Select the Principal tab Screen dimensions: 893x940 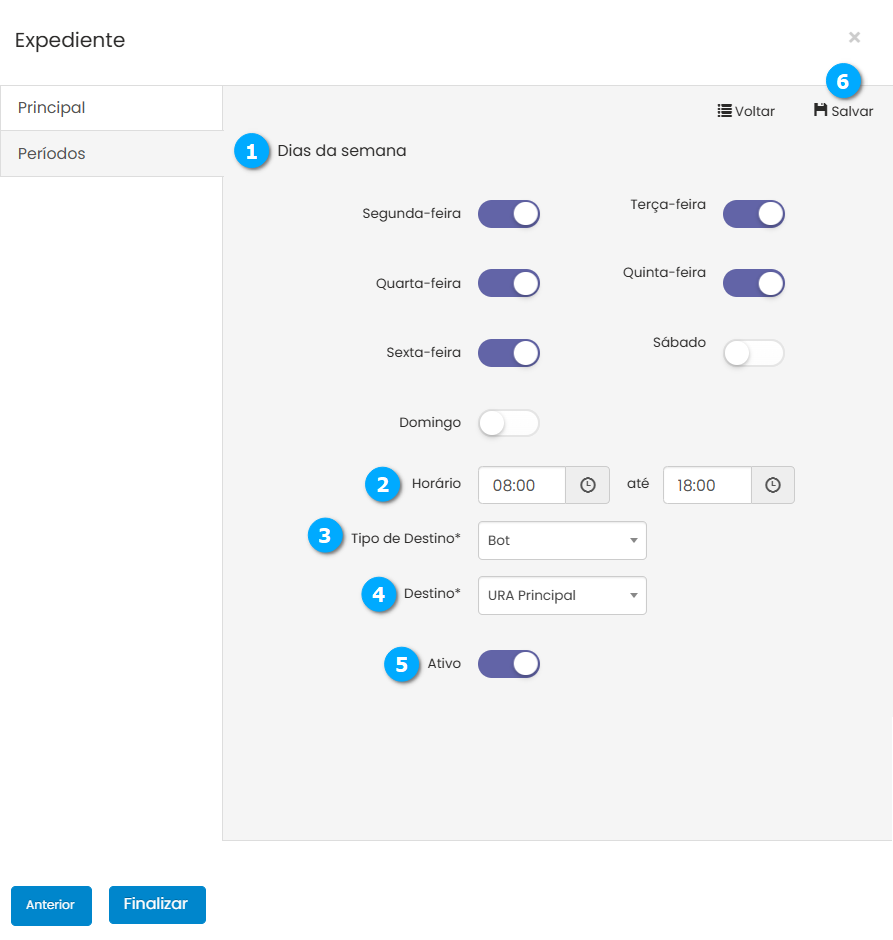pyautogui.click(x=111, y=108)
